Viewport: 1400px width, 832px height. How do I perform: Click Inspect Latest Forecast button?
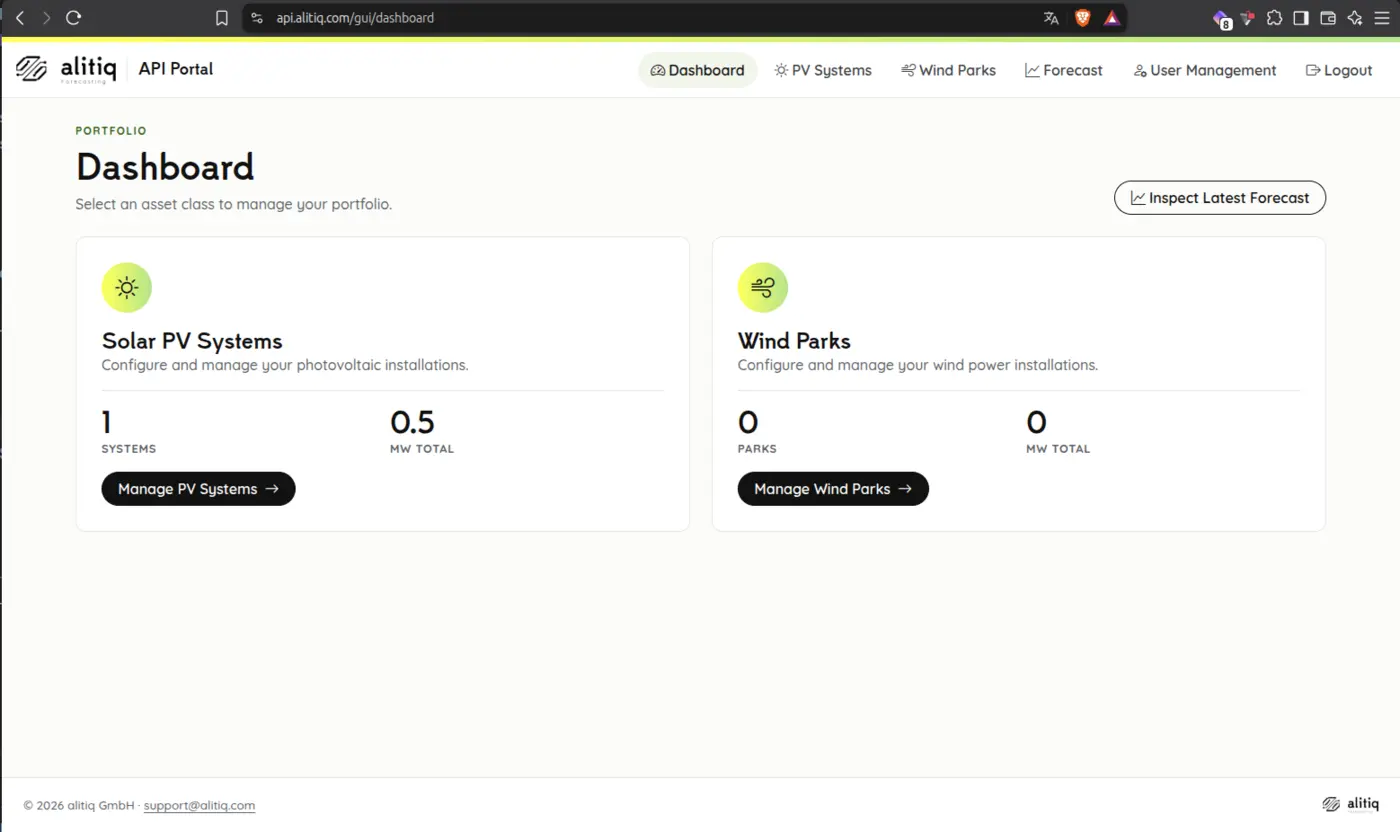[1220, 198]
